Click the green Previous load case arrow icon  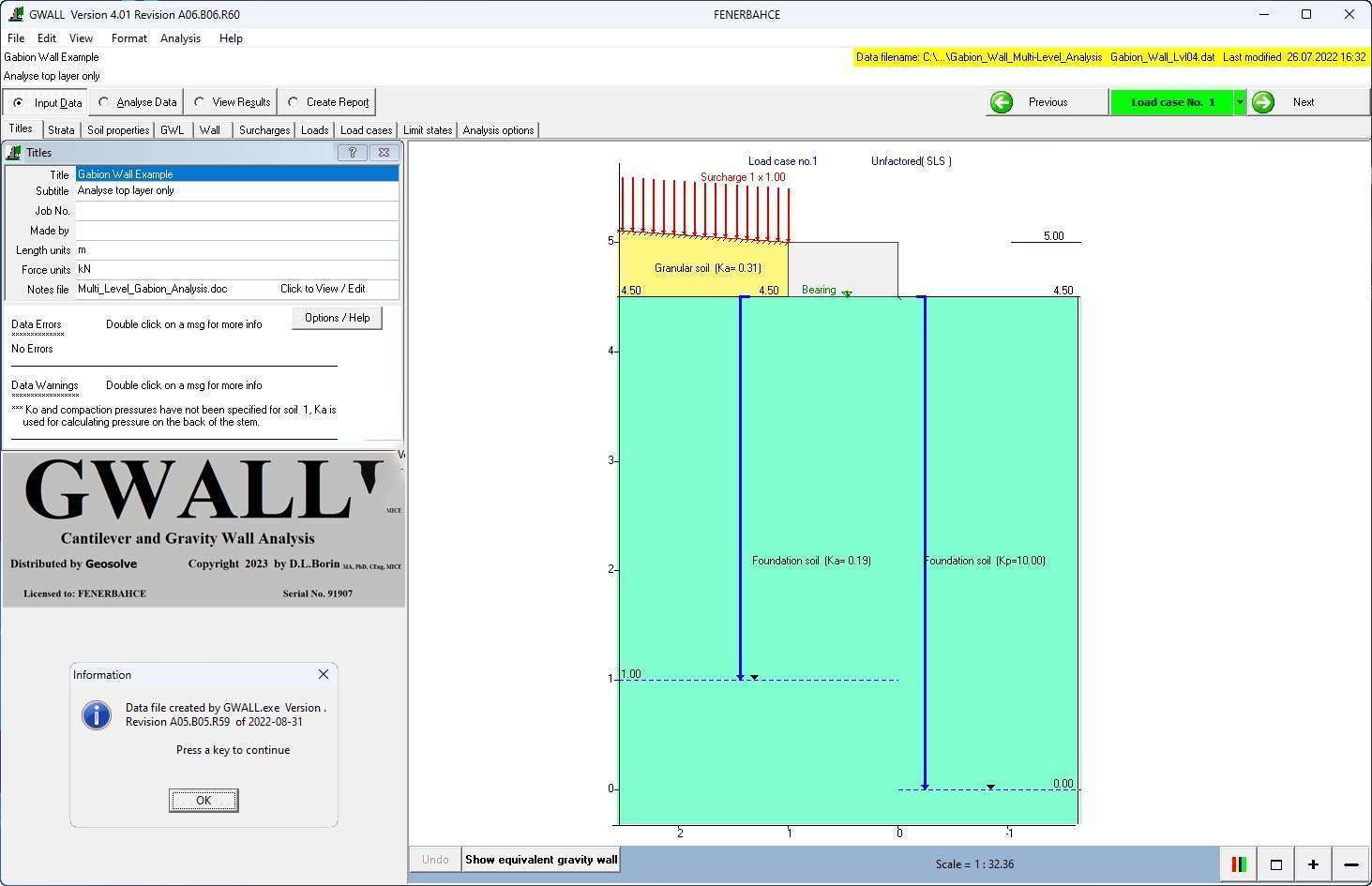1002,102
